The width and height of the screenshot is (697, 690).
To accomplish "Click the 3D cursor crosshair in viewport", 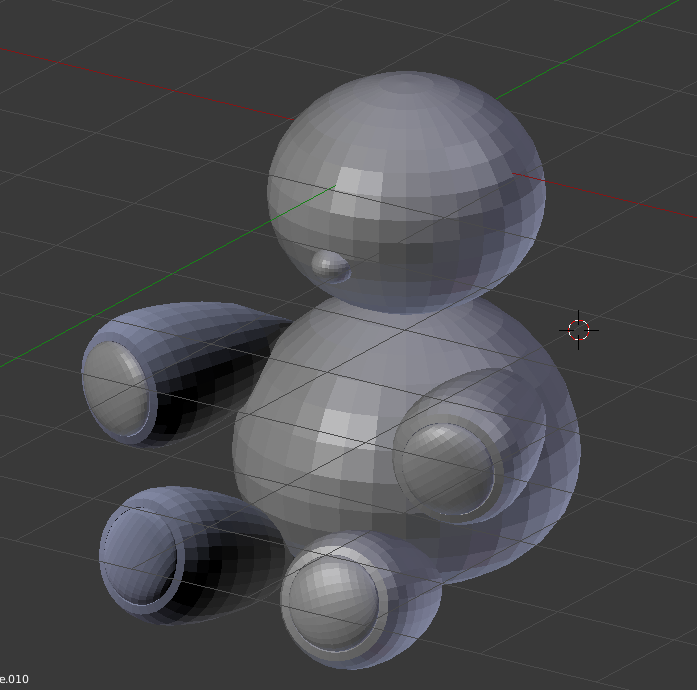I will click(578, 330).
